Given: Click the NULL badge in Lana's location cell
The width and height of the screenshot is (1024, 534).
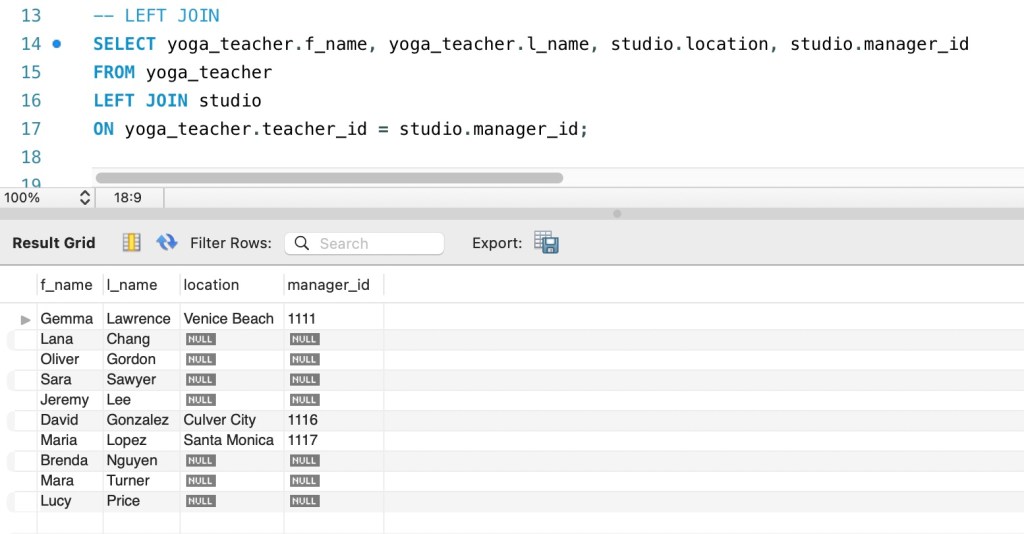Looking at the screenshot, I should pos(200,339).
